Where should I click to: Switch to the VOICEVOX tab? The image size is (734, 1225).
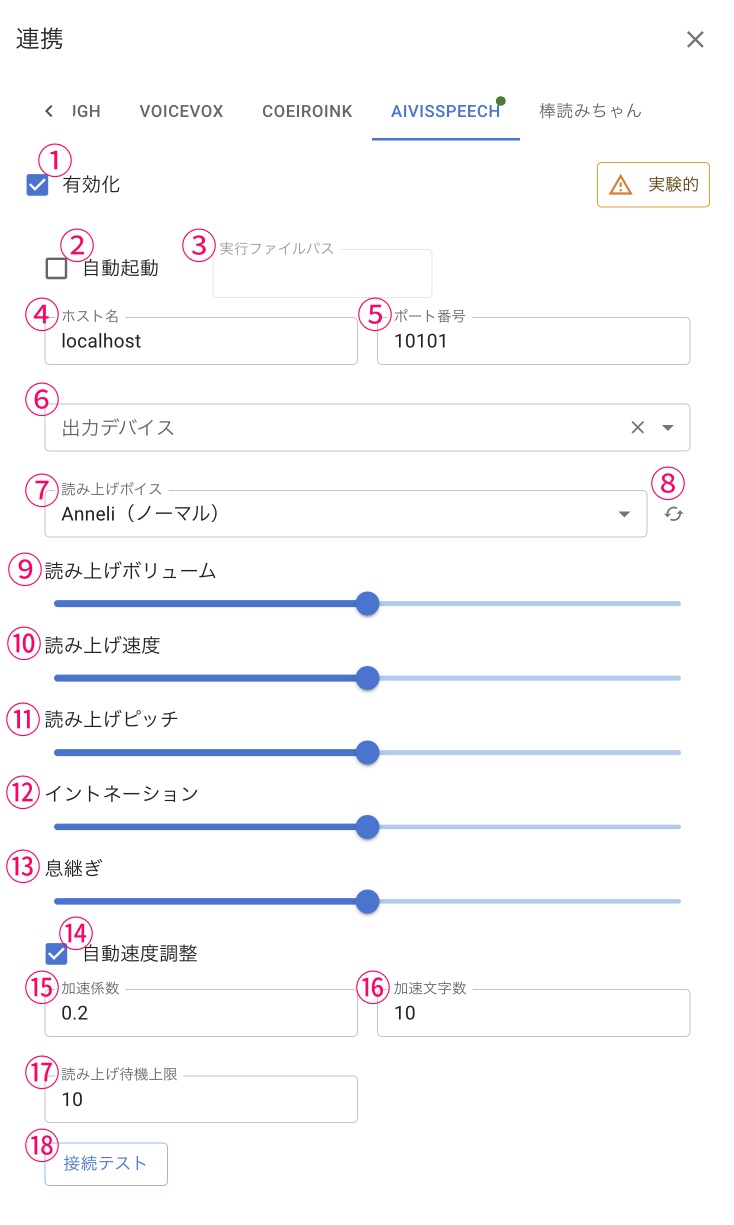(x=181, y=111)
